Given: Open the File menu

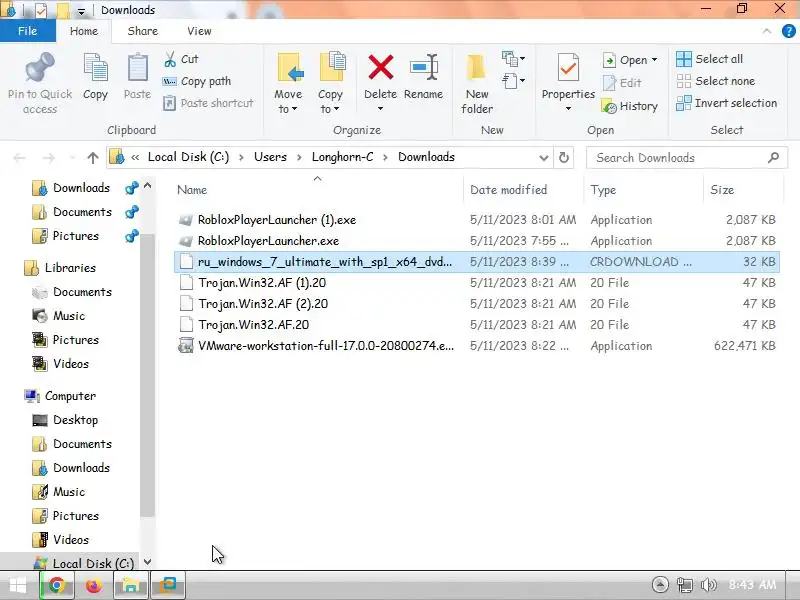Looking at the screenshot, I should click(x=28, y=31).
